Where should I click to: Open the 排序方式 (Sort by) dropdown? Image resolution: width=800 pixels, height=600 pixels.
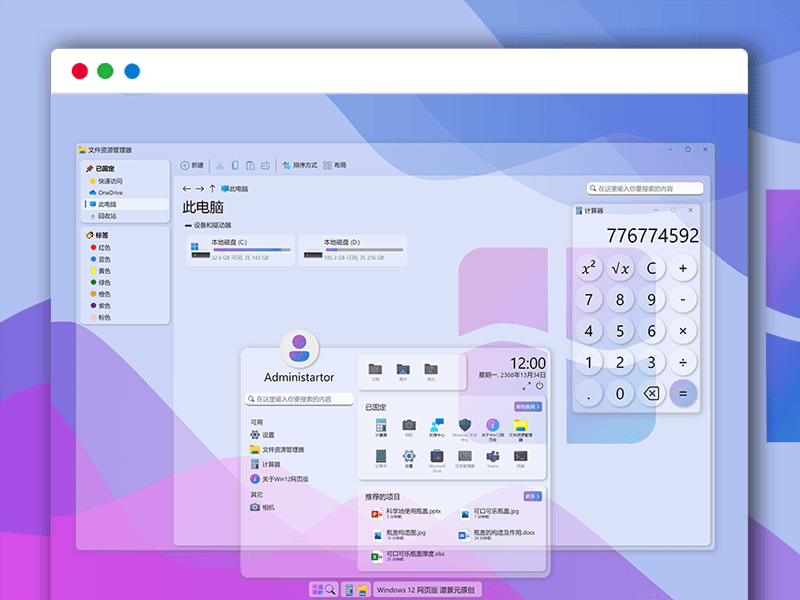pos(300,165)
